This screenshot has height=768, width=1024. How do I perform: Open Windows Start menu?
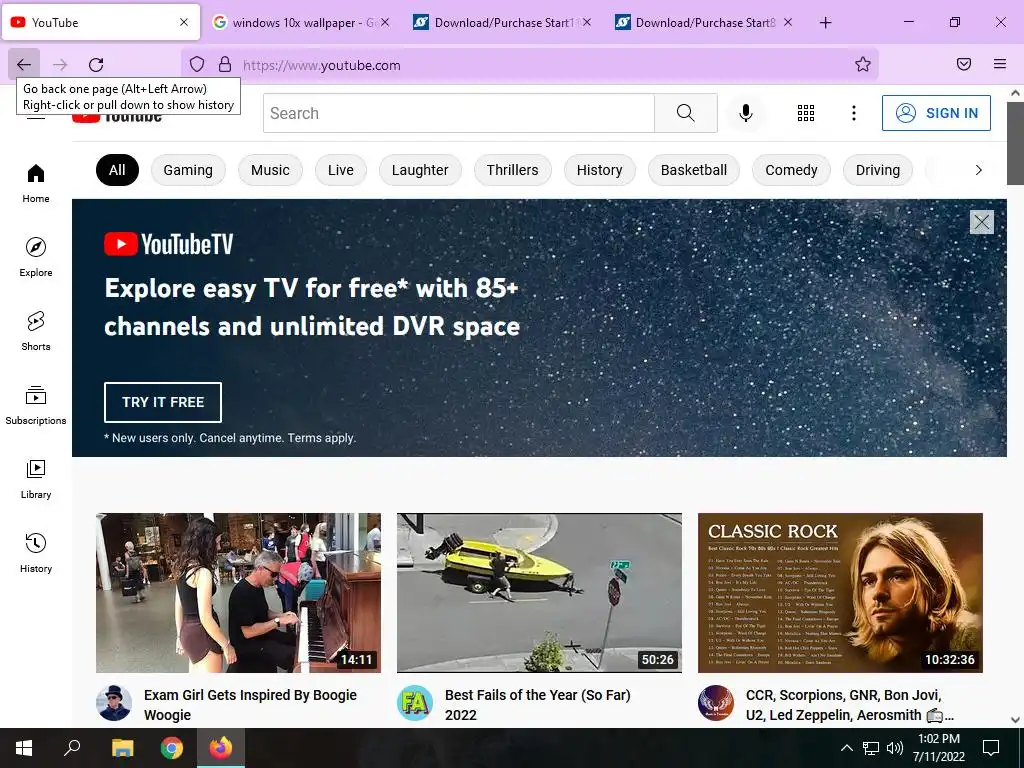[24, 748]
